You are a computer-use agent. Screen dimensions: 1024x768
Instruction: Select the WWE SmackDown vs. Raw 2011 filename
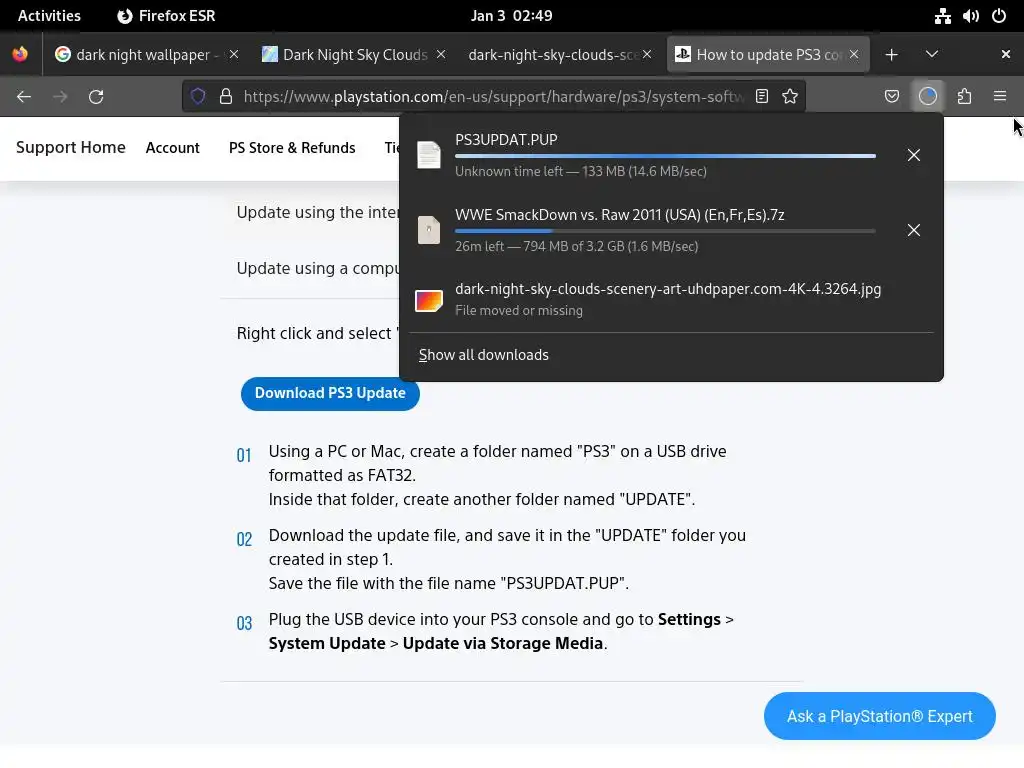coord(620,215)
